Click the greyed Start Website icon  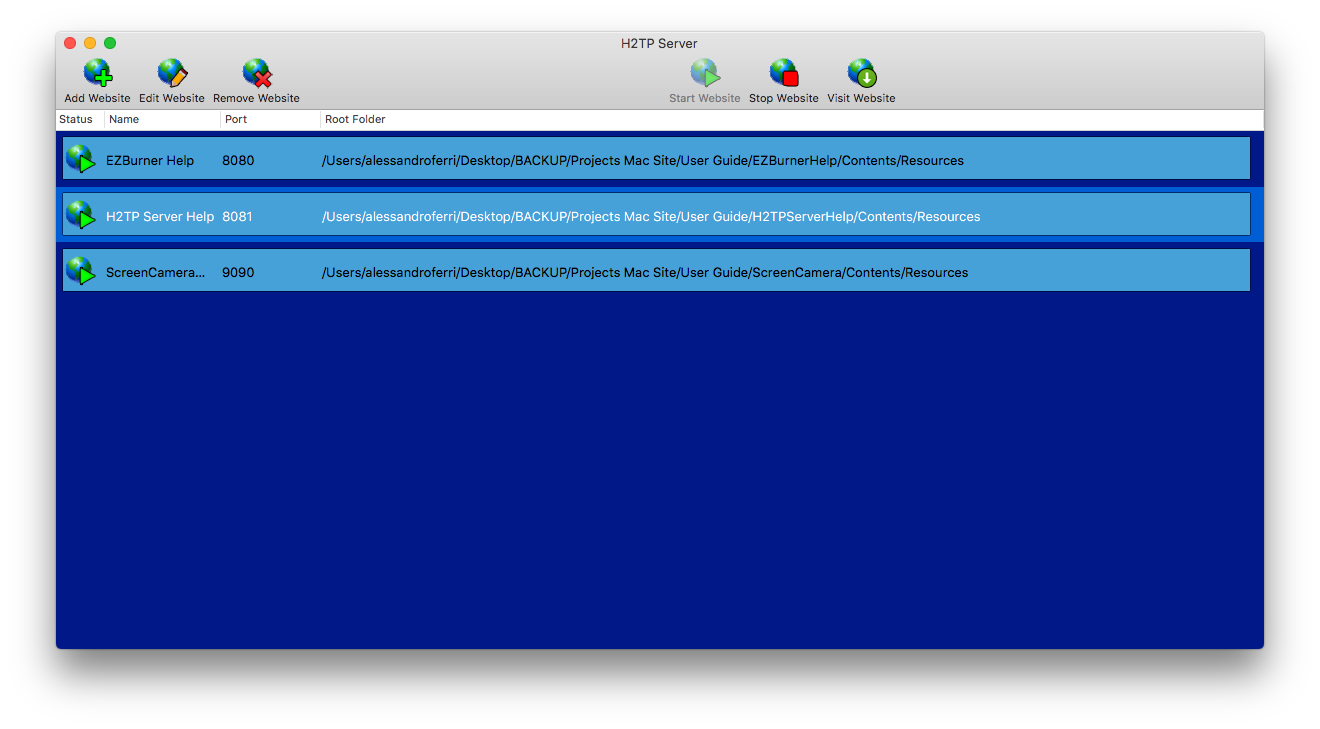click(x=705, y=74)
